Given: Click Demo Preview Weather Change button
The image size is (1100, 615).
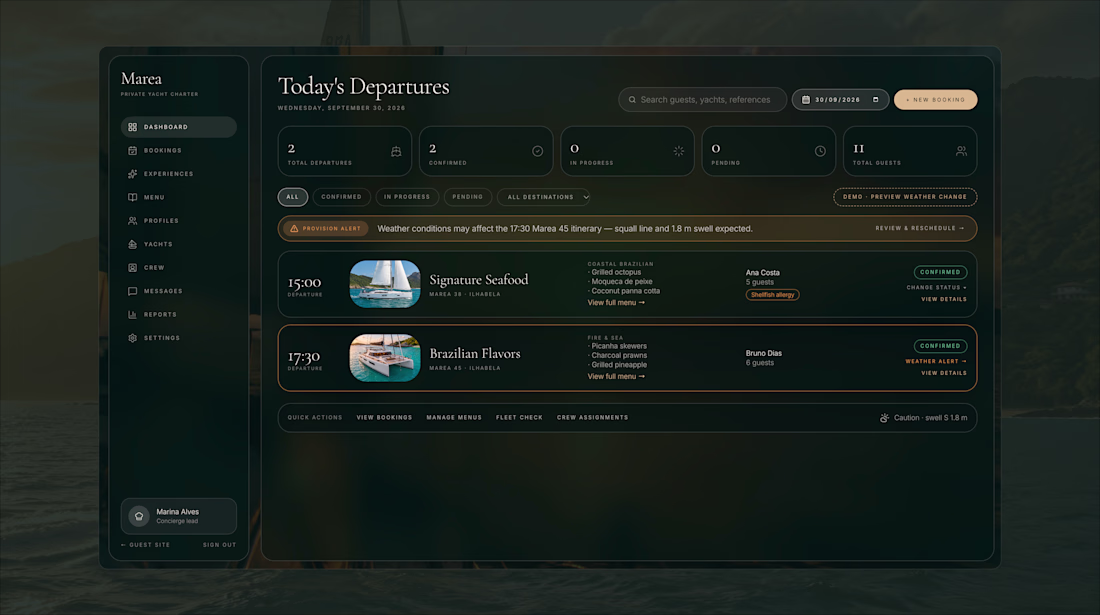Looking at the screenshot, I should click(x=905, y=197).
